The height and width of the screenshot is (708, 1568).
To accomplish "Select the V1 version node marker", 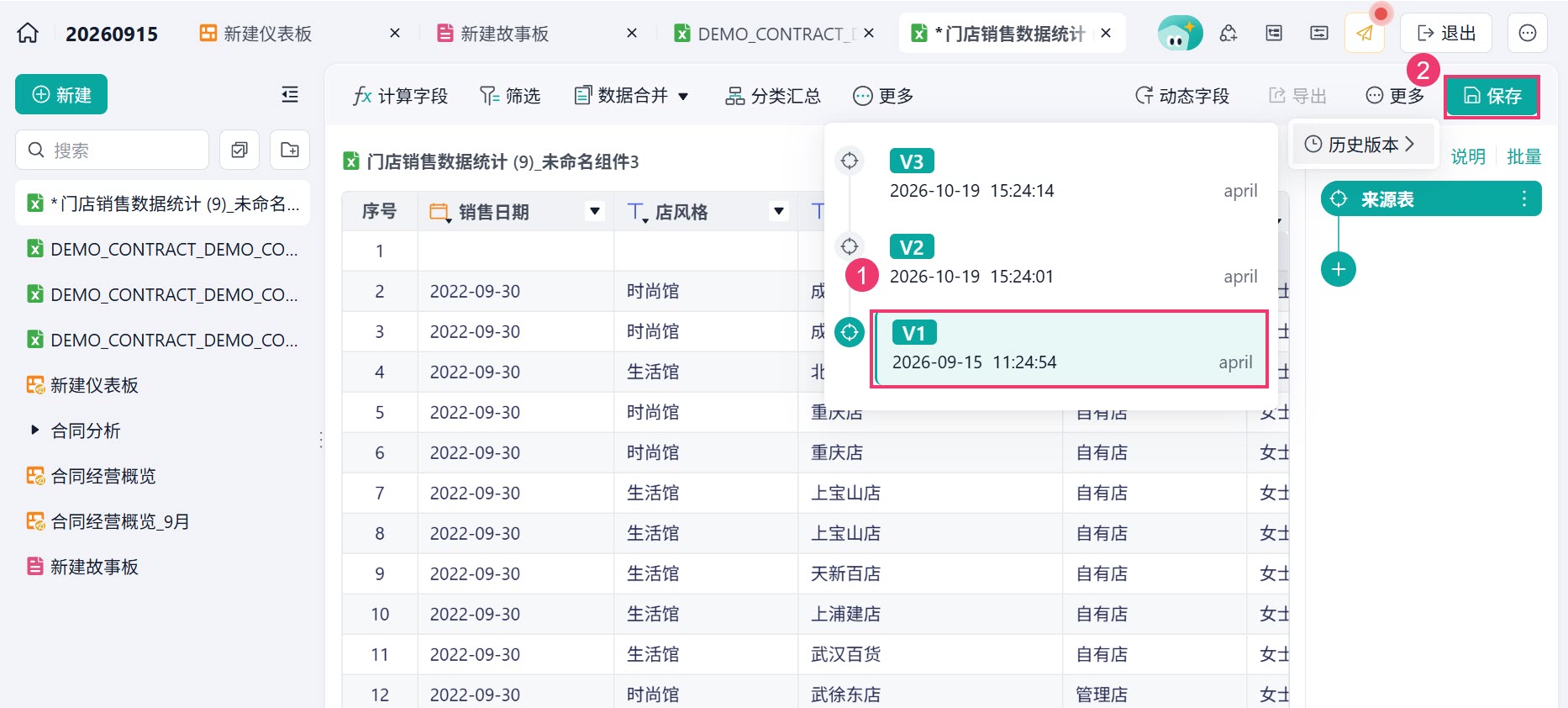I will [x=850, y=332].
